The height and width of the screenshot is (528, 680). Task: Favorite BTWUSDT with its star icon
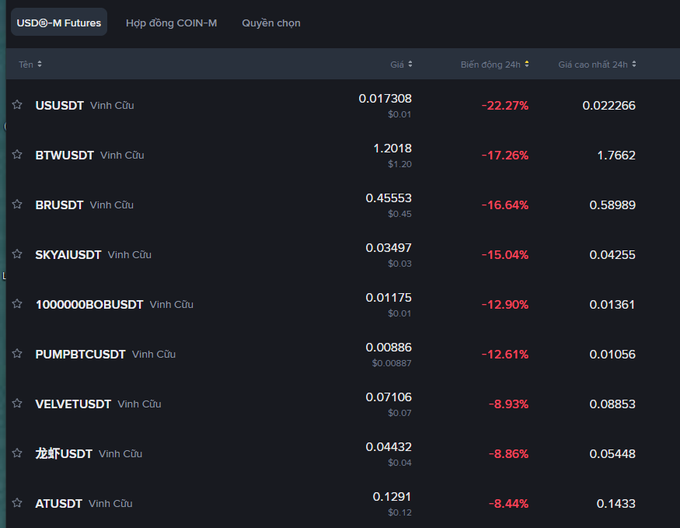pyautogui.click(x=17, y=154)
